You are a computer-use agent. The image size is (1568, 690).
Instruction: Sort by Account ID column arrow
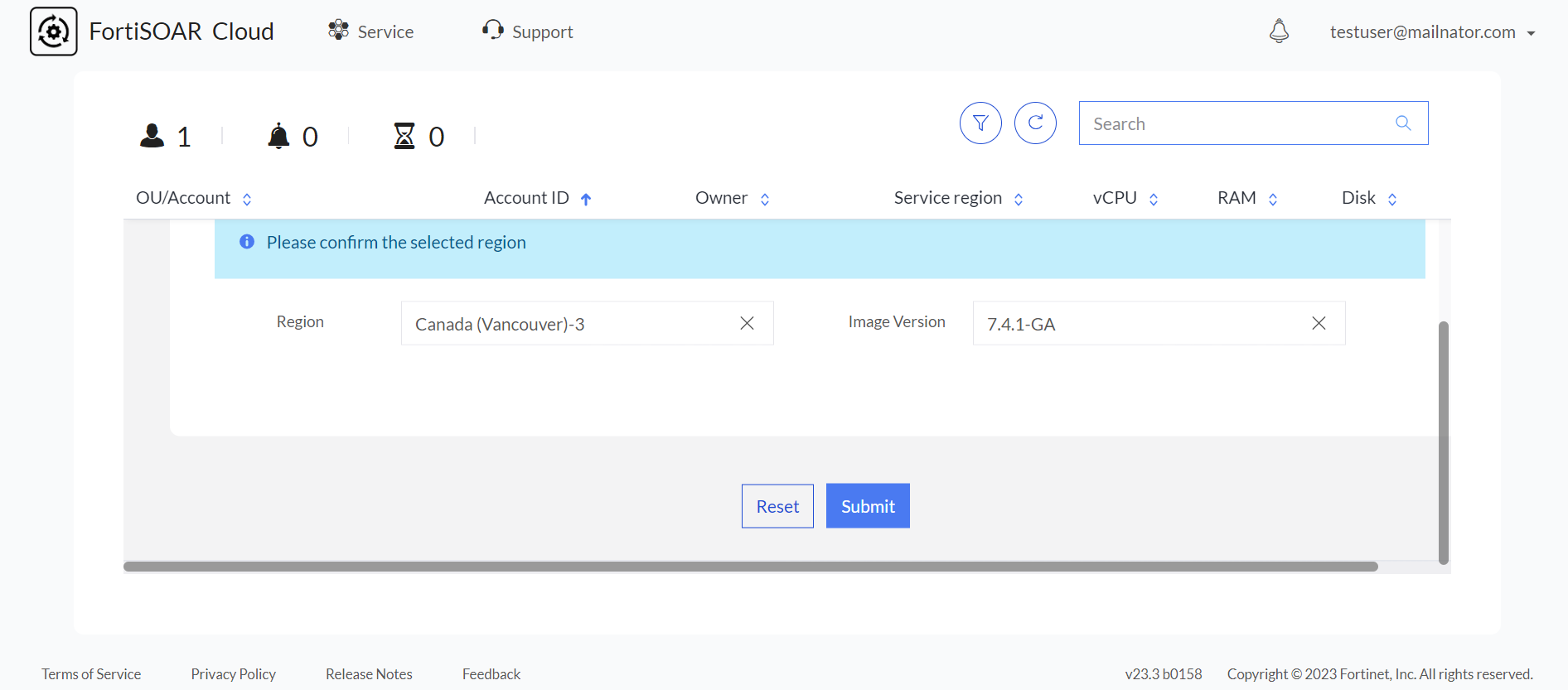(586, 199)
